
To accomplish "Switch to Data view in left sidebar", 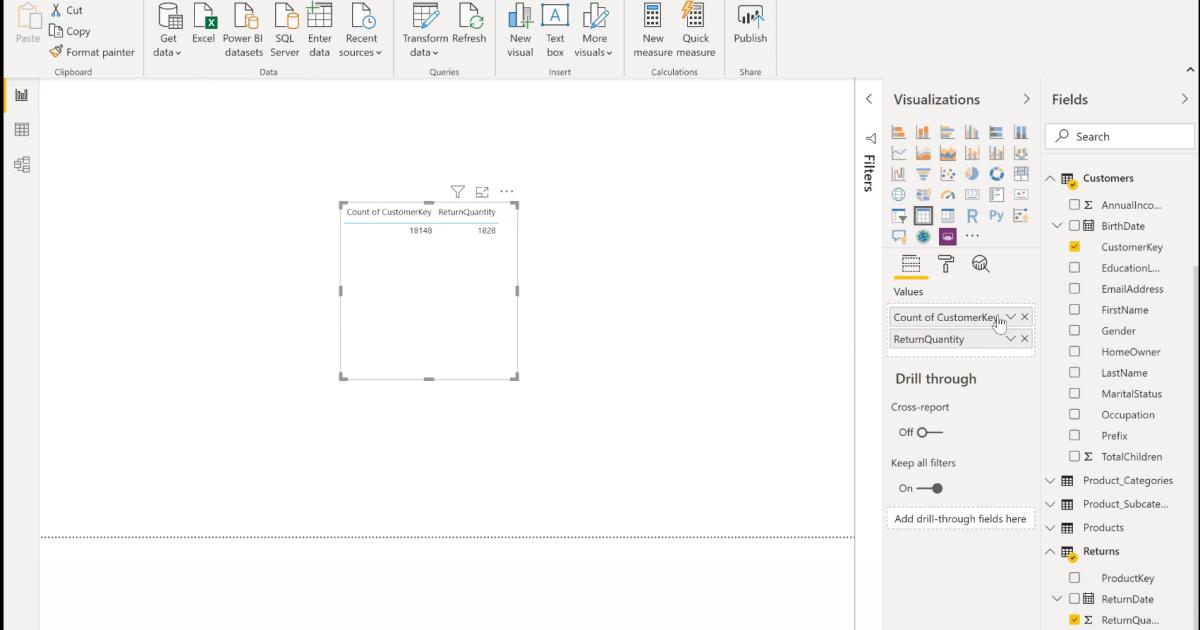I will click(x=22, y=128).
